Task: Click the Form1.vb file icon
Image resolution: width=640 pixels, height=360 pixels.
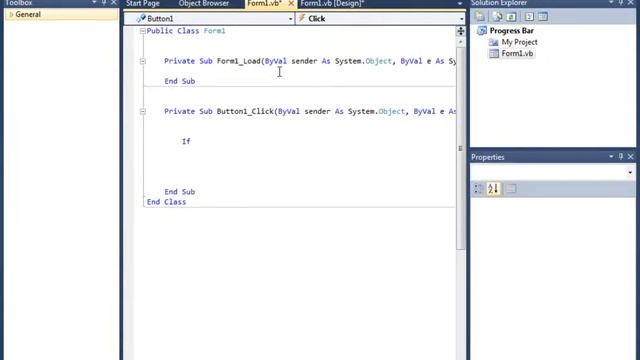Action: [494, 53]
